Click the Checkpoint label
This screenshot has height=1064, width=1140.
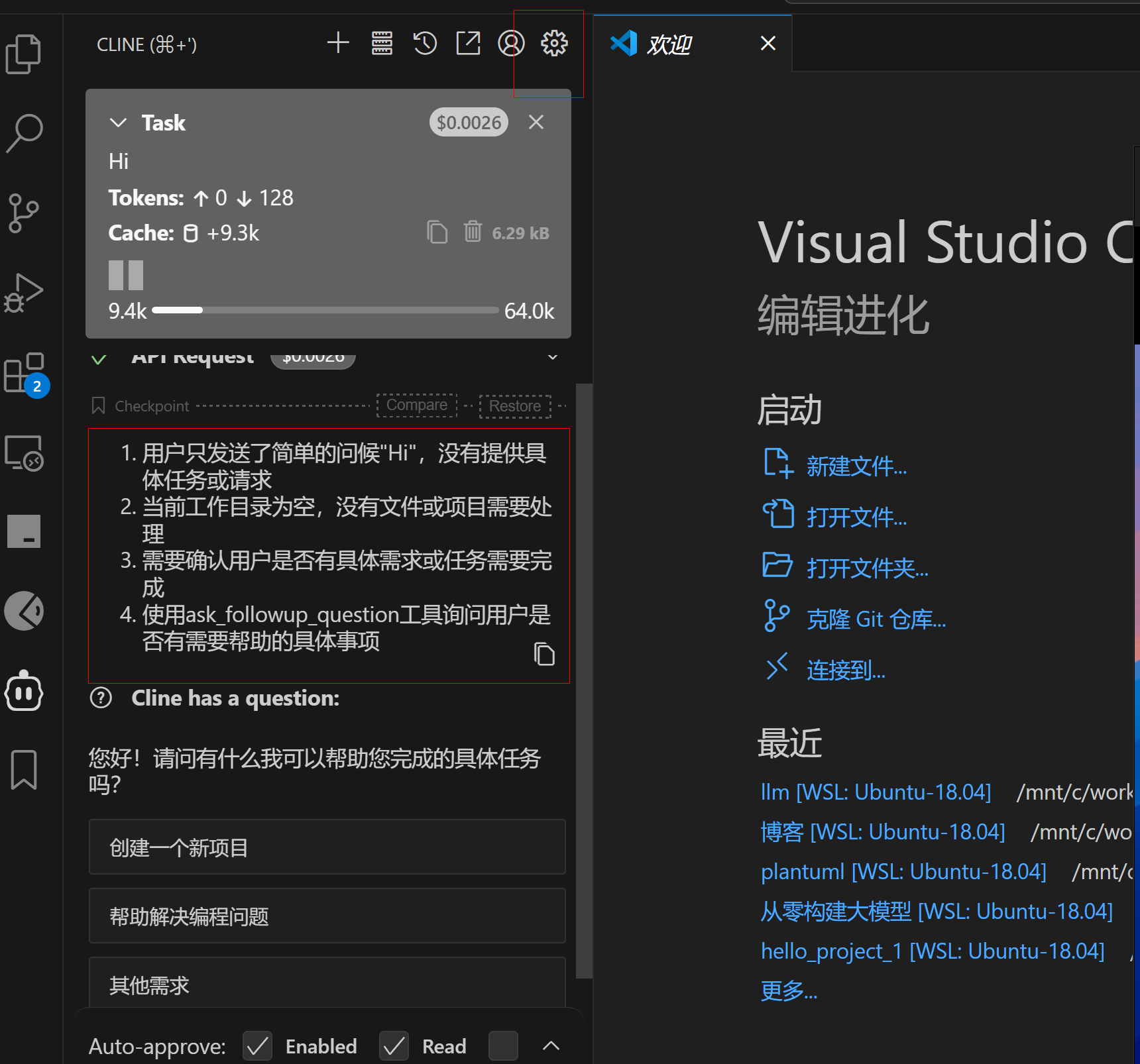tap(152, 406)
